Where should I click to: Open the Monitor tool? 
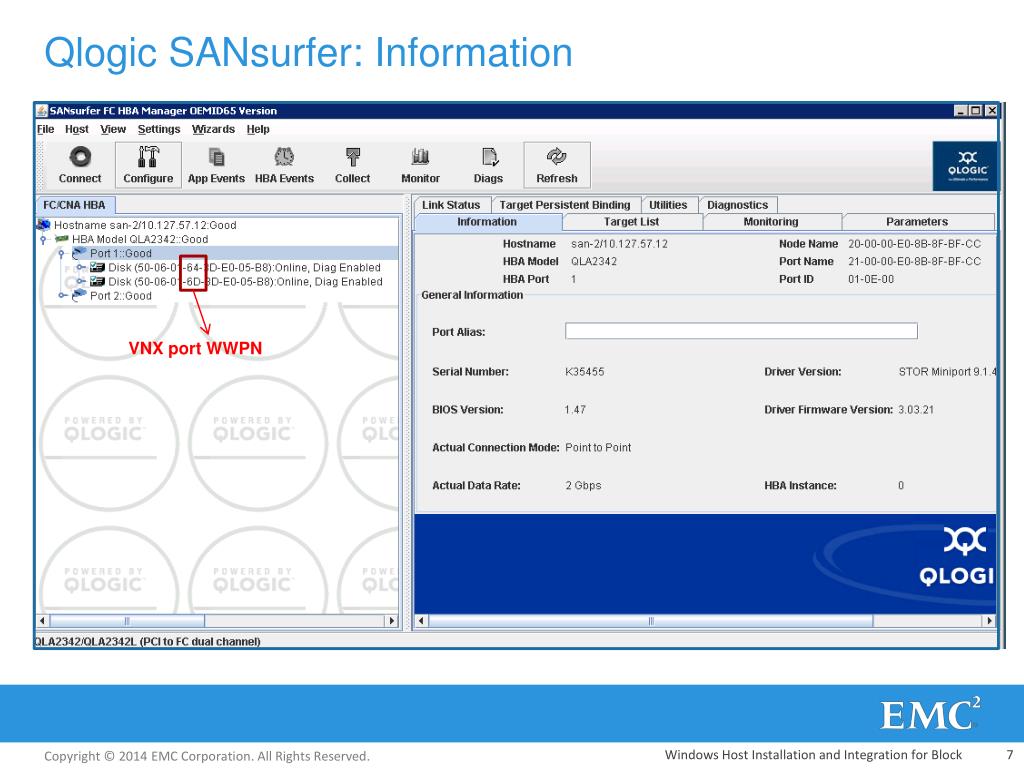(421, 165)
